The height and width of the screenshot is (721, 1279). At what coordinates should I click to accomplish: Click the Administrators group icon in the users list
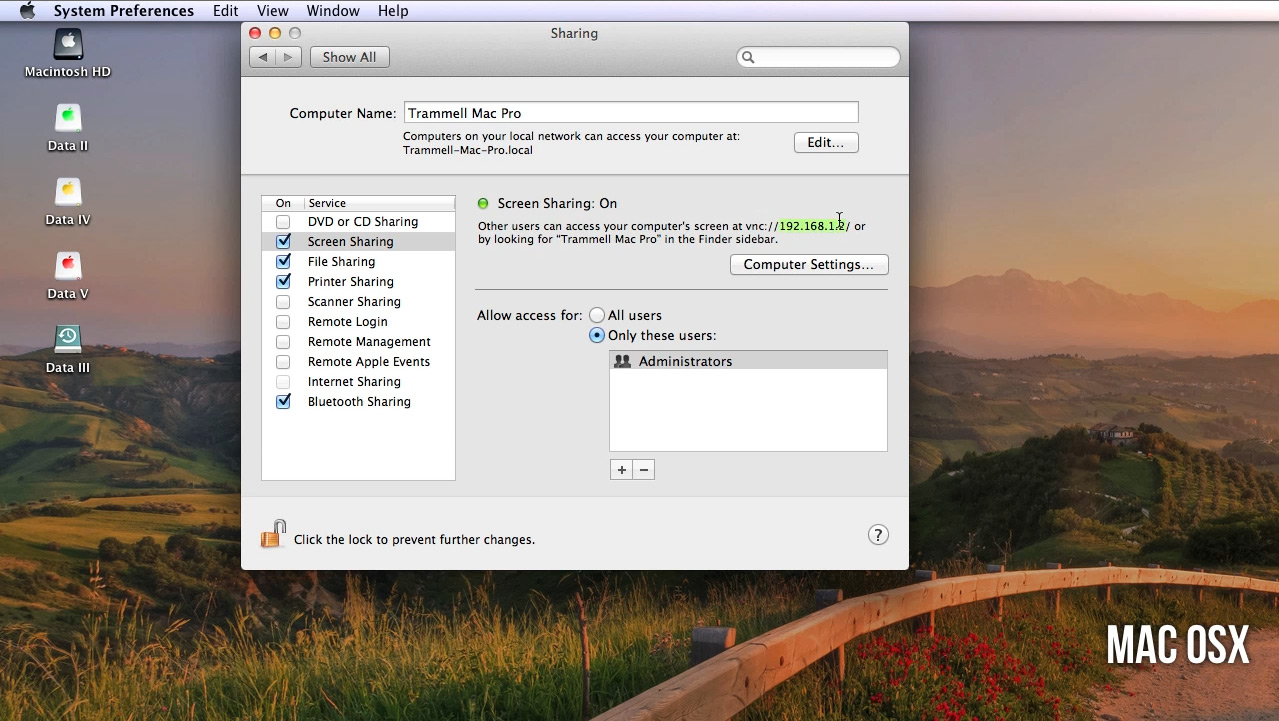click(624, 361)
